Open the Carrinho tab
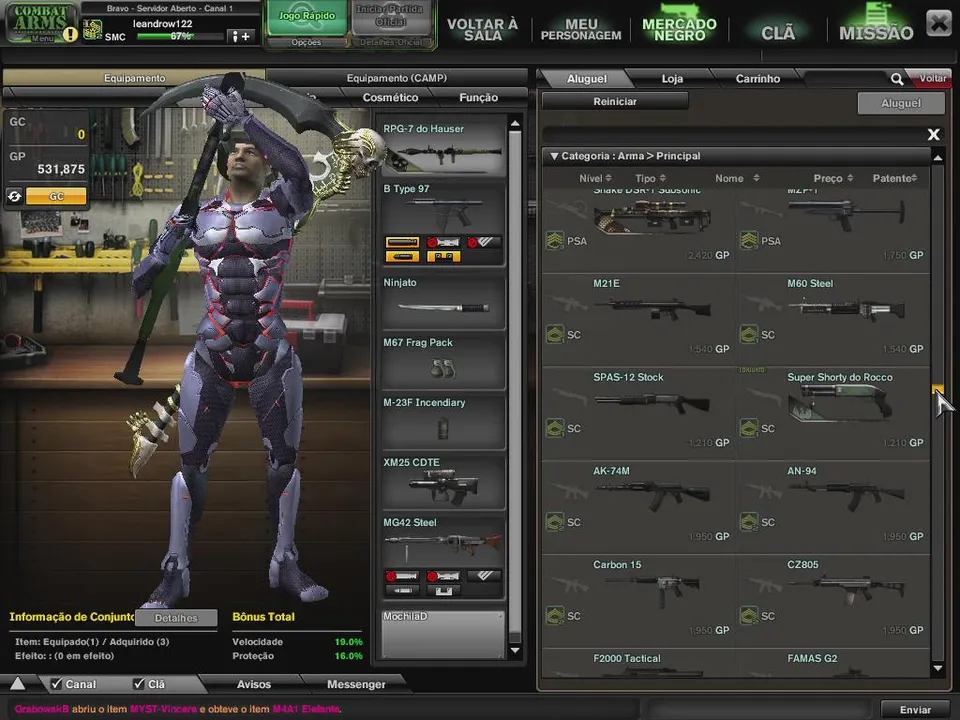 758,78
